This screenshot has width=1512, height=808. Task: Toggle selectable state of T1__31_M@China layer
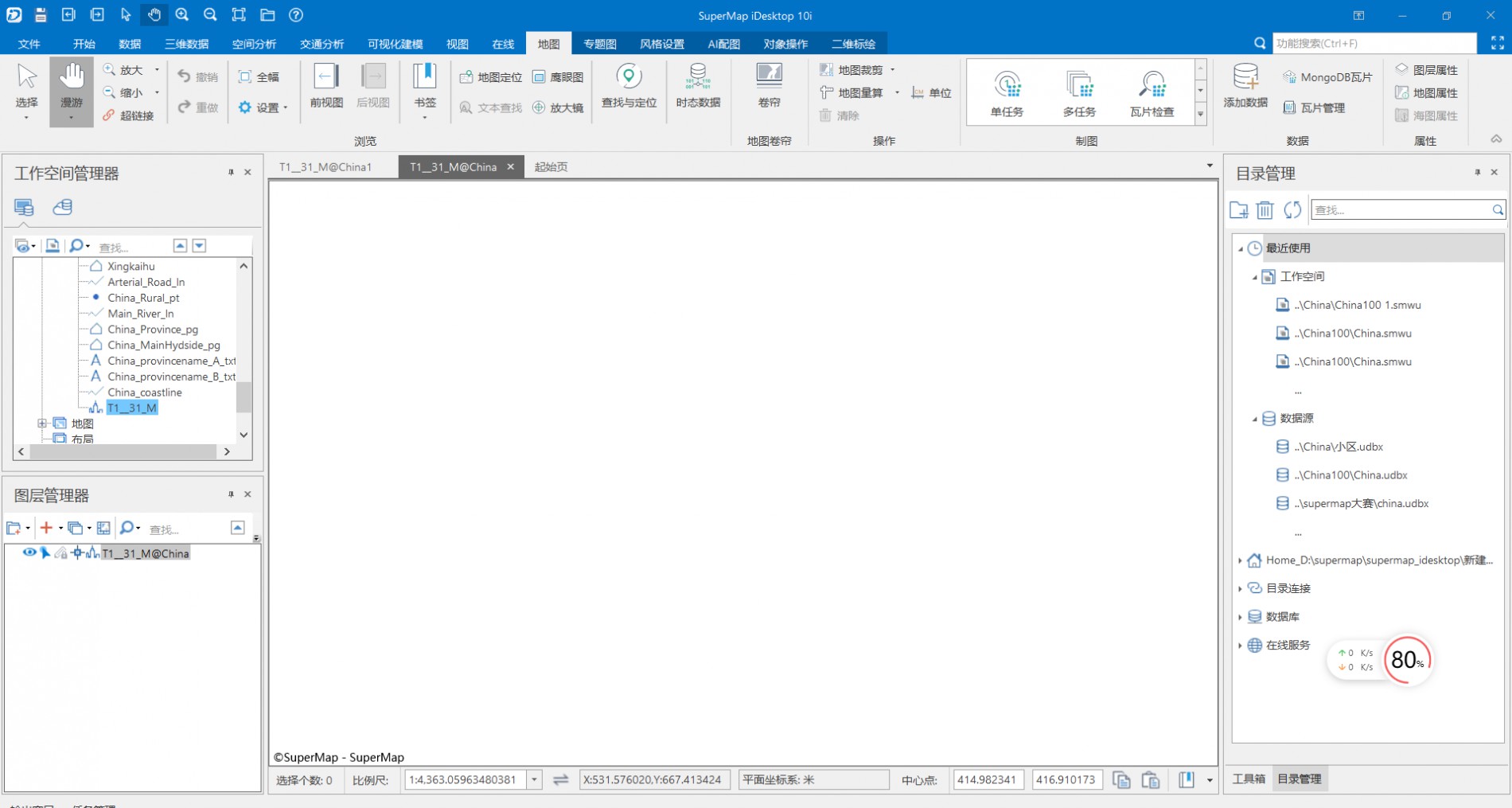pyautogui.click(x=45, y=552)
